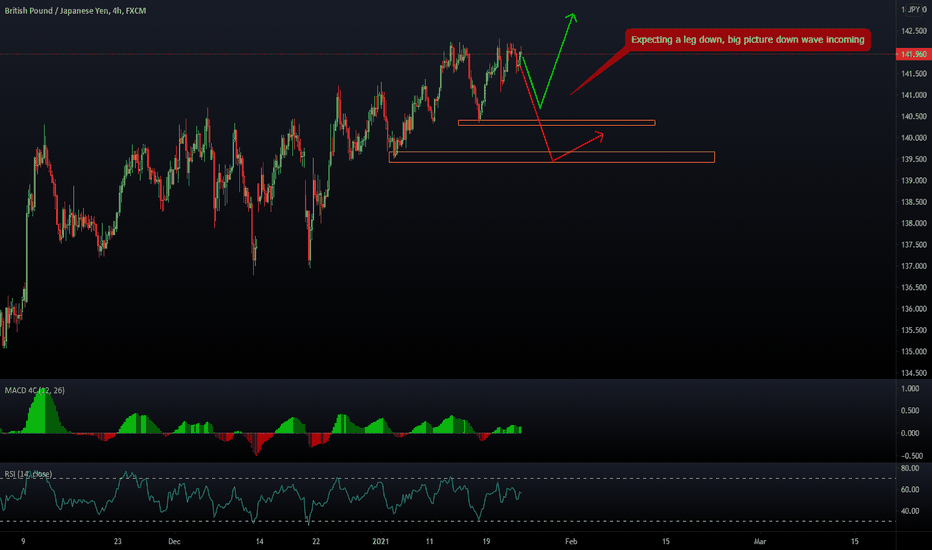
Task: Click the Dec date on time axis
Action: (x=174, y=542)
